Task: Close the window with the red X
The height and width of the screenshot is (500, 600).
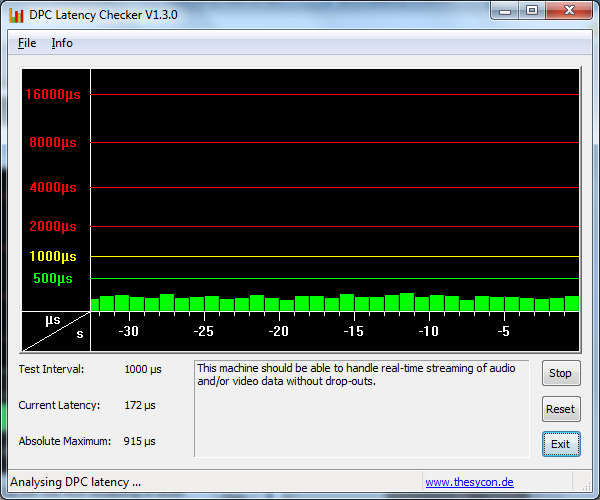Action: tap(567, 11)
